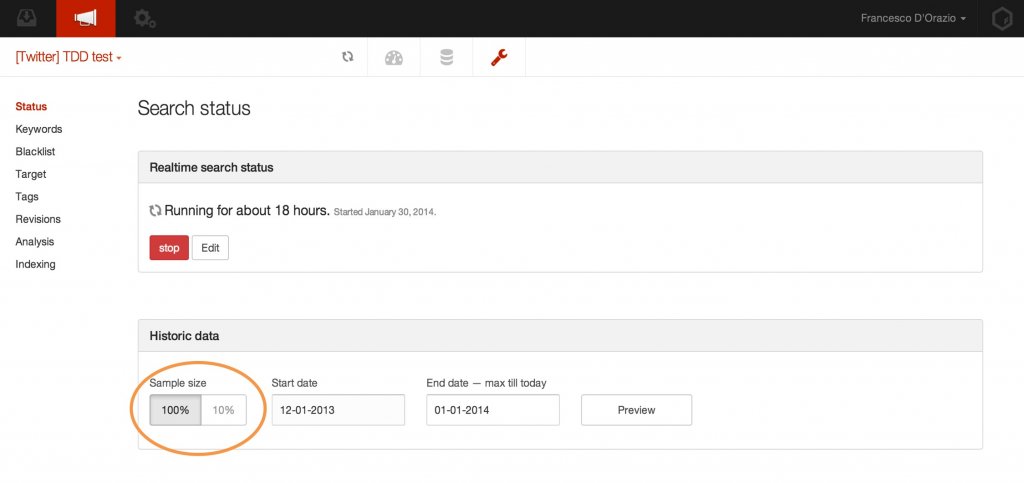Click the refresh arrows toolbar icon

pos(347,58)
